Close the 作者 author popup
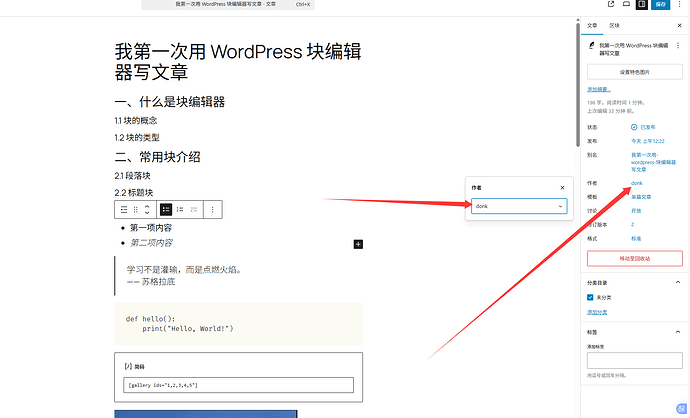Screen dimensions: 690x418 (x=562, y=188)
